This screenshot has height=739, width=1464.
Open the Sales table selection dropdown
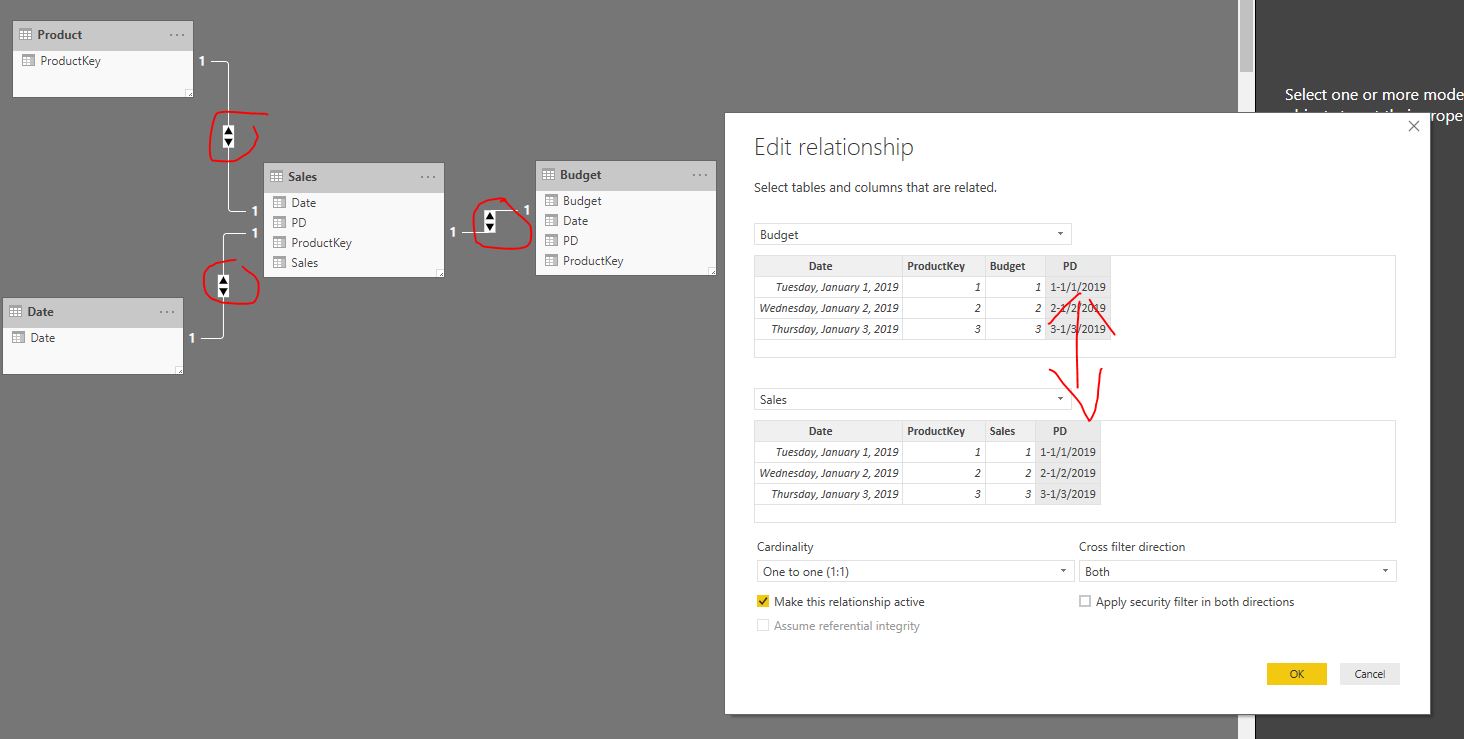click(x=912, y=400)
